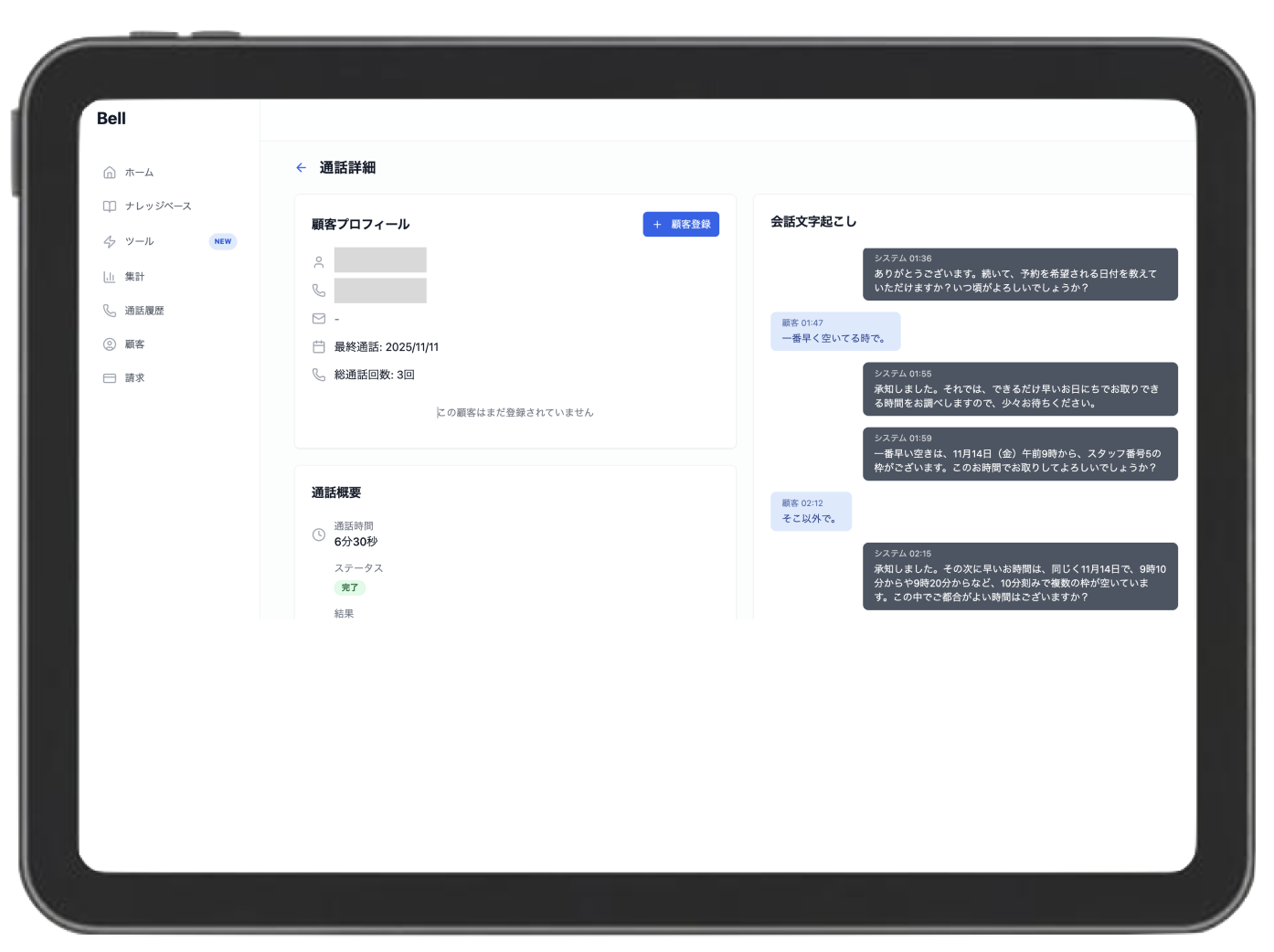
Task: Click the person icon in the customer profile
Action: [x=318, y=261]
